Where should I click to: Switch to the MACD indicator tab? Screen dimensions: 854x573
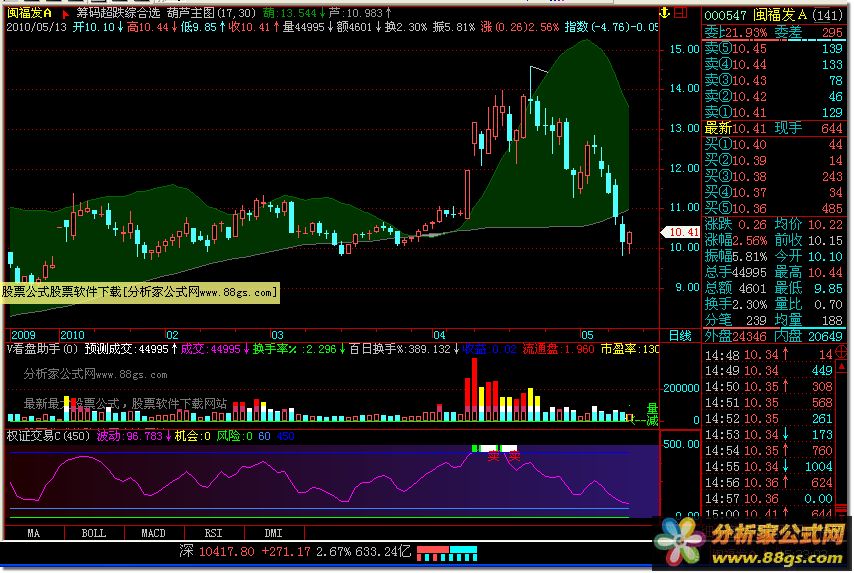tap(154, 533)
